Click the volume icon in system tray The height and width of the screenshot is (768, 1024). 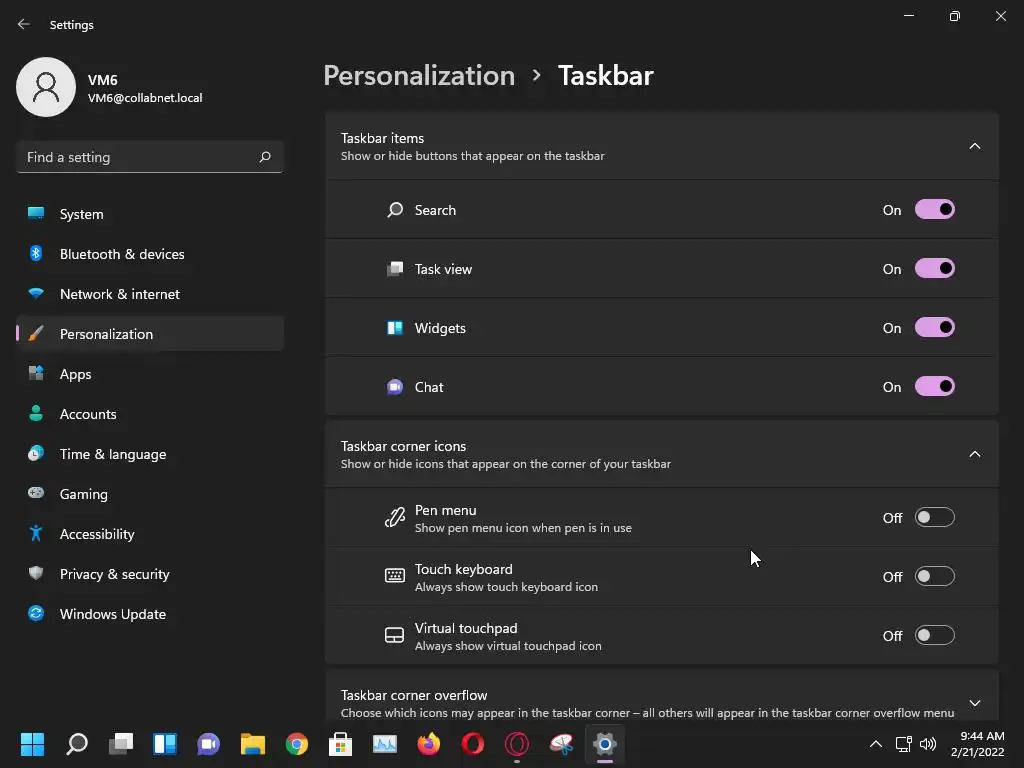click(928, 744)
